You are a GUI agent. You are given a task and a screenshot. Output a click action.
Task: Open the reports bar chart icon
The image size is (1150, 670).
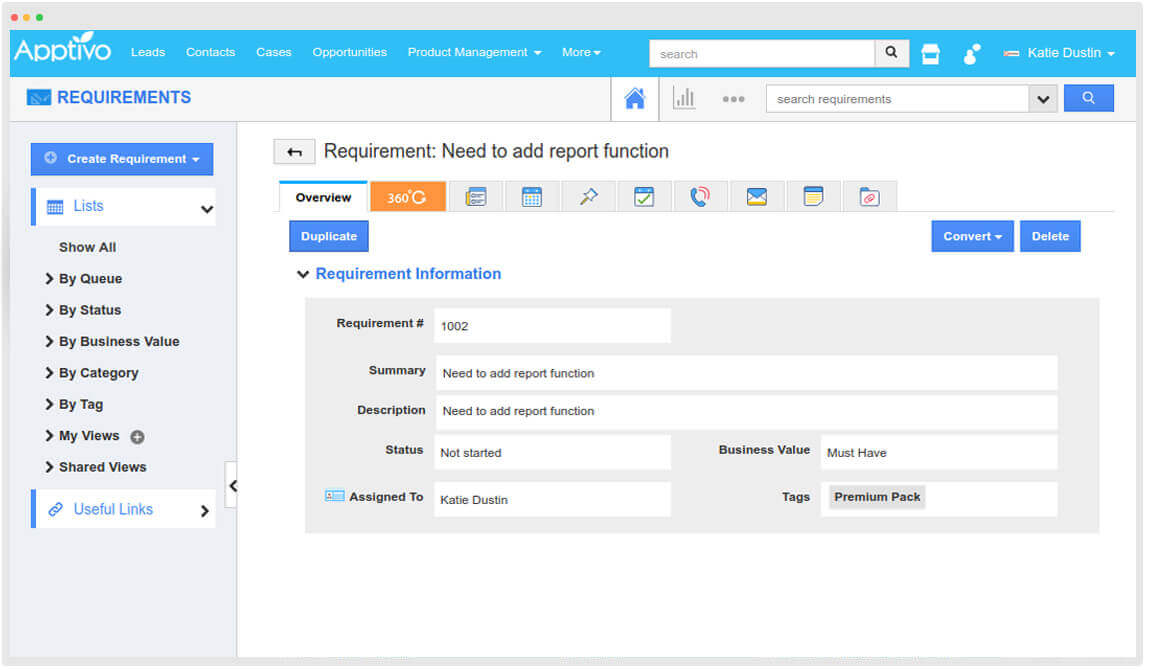tap(684, 98)
